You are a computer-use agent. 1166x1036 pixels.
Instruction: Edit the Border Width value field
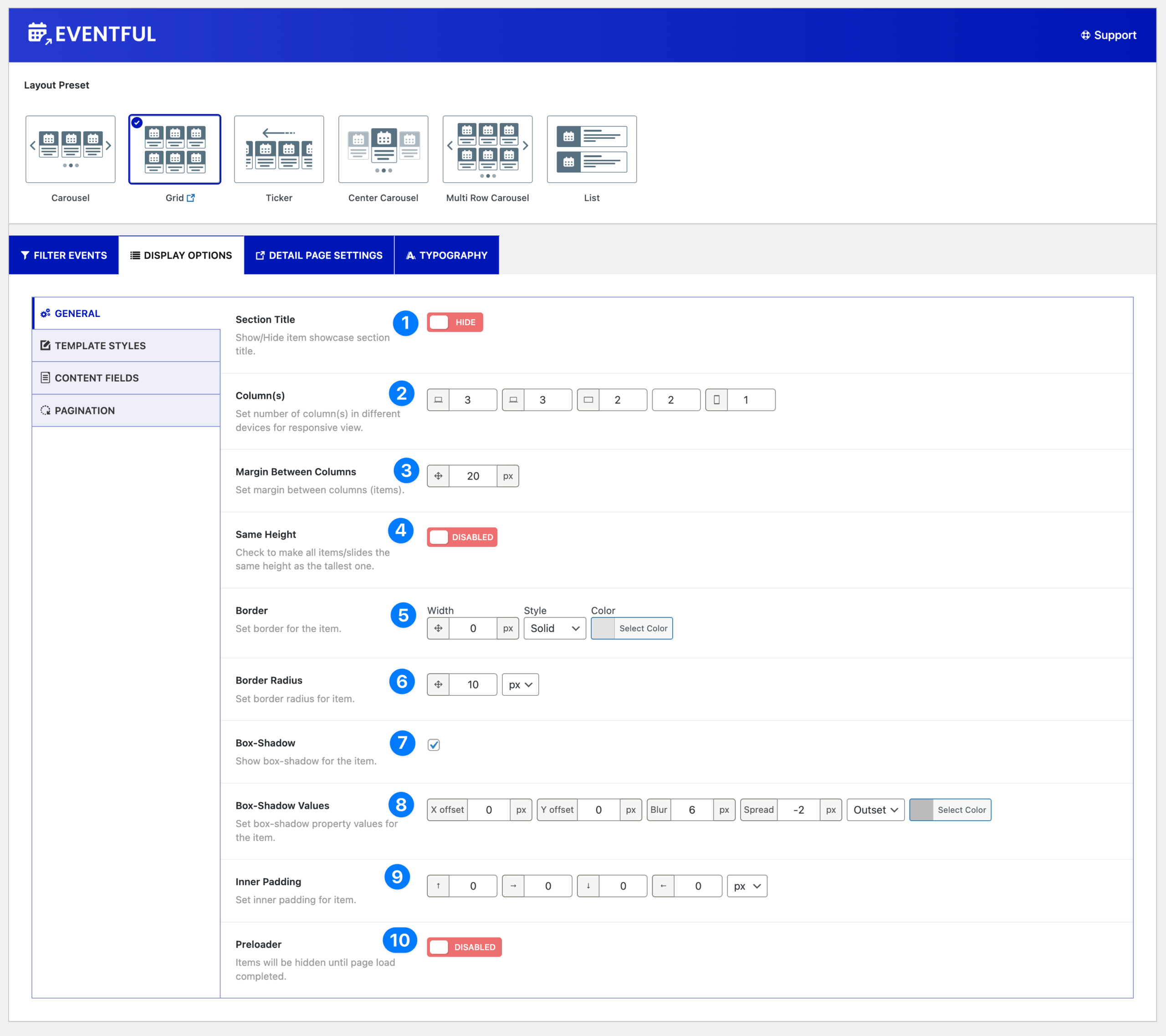473,628
